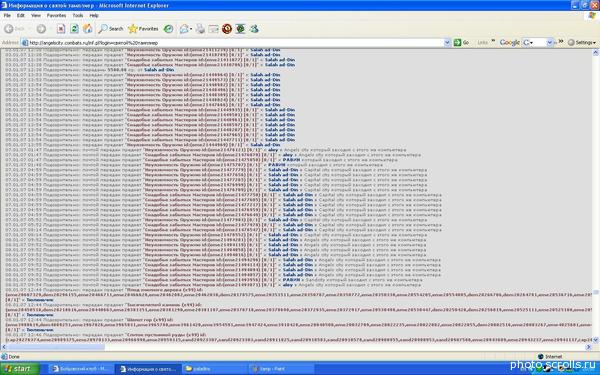Image resolution: width=600 pixels, height=375 pixels.
Task: Open the Tools menu
Action: click(x=78, y=15)
